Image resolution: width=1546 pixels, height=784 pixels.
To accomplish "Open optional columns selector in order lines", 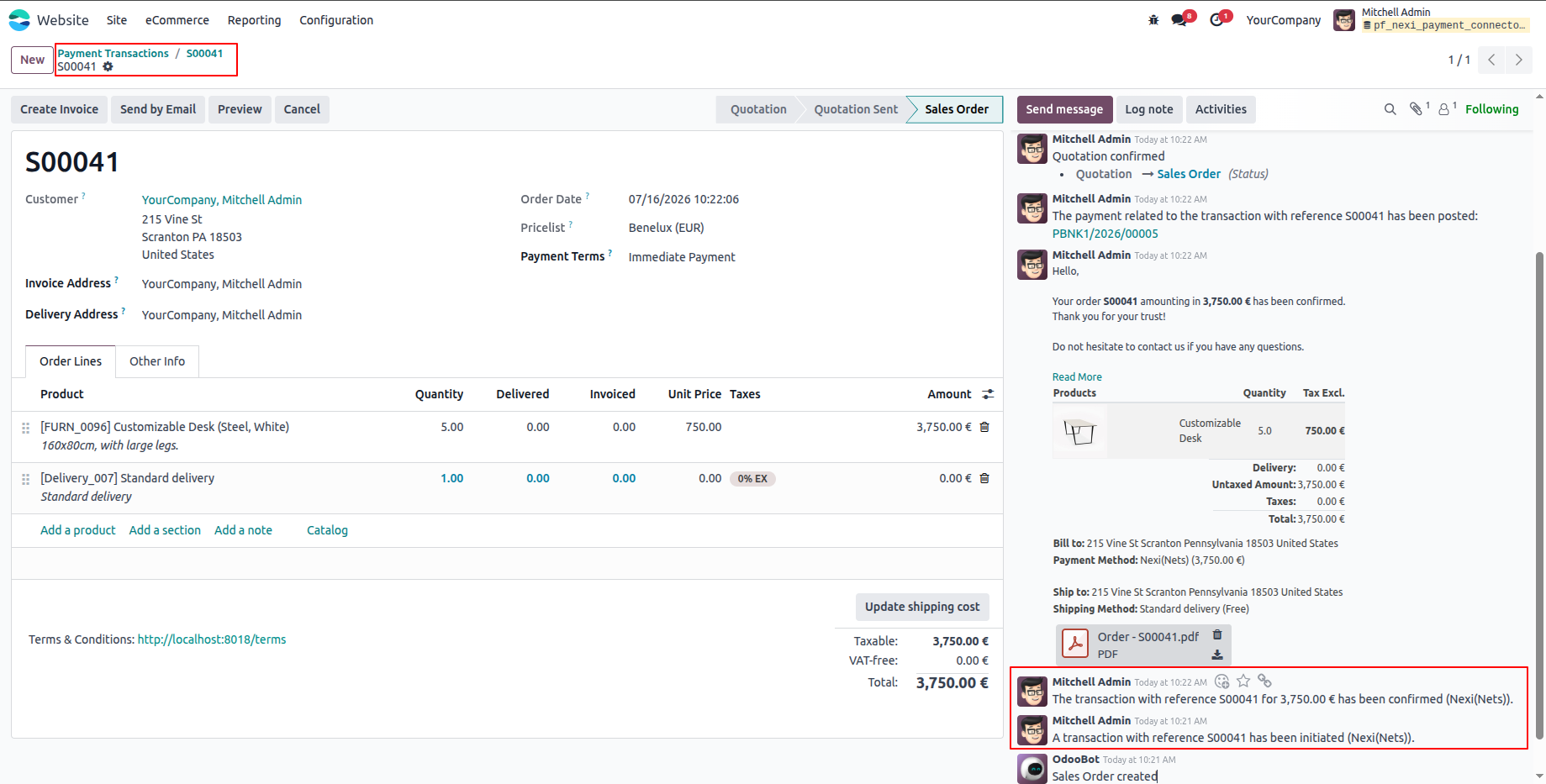I will coord(988,394).
